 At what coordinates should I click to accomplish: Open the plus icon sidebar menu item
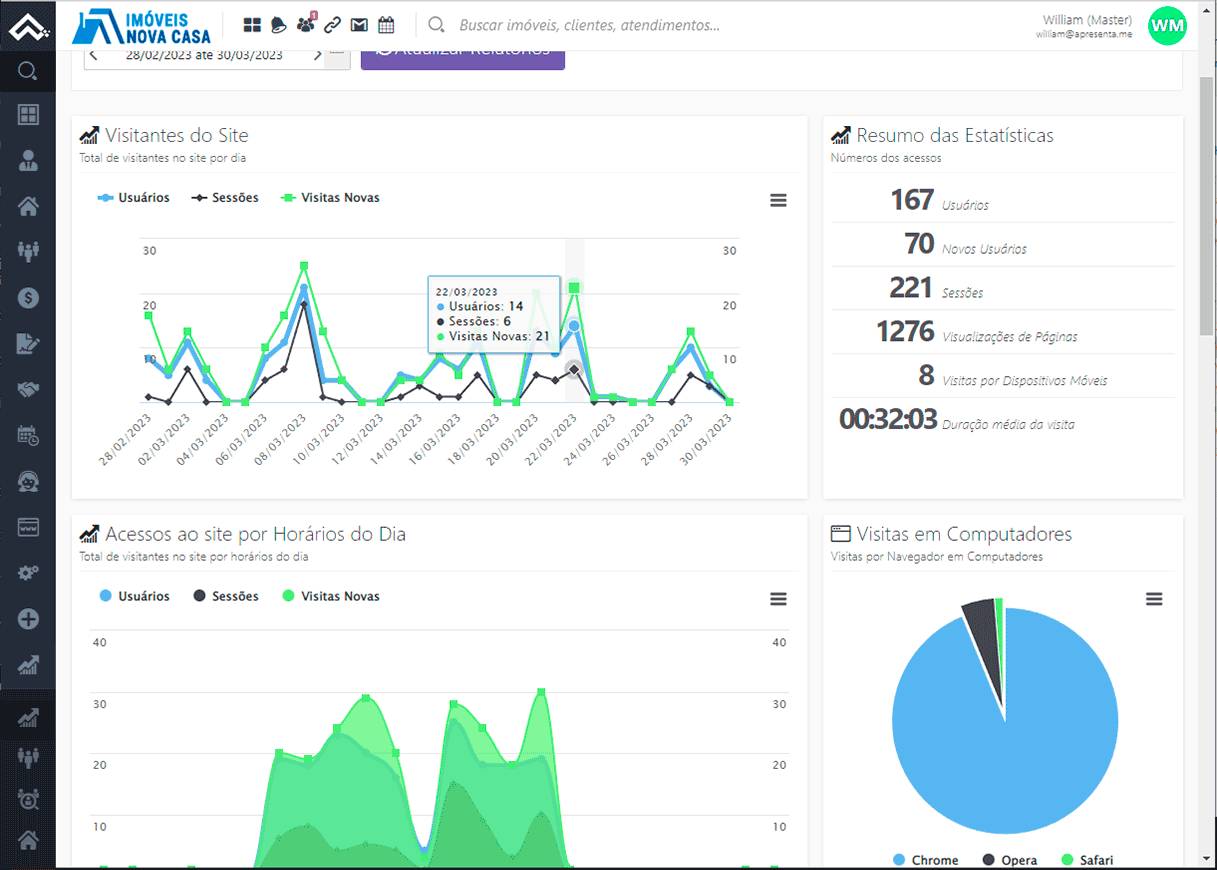click(28, 619)
